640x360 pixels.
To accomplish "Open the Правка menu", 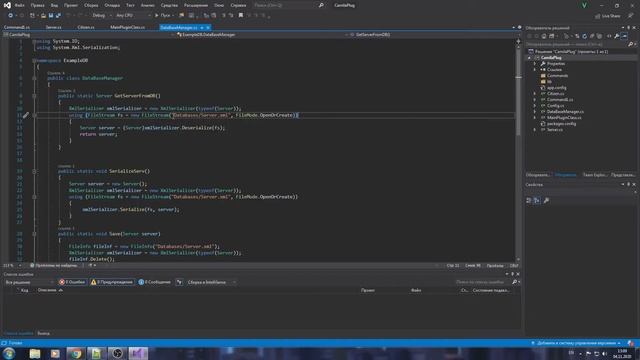I will (37, 5).
